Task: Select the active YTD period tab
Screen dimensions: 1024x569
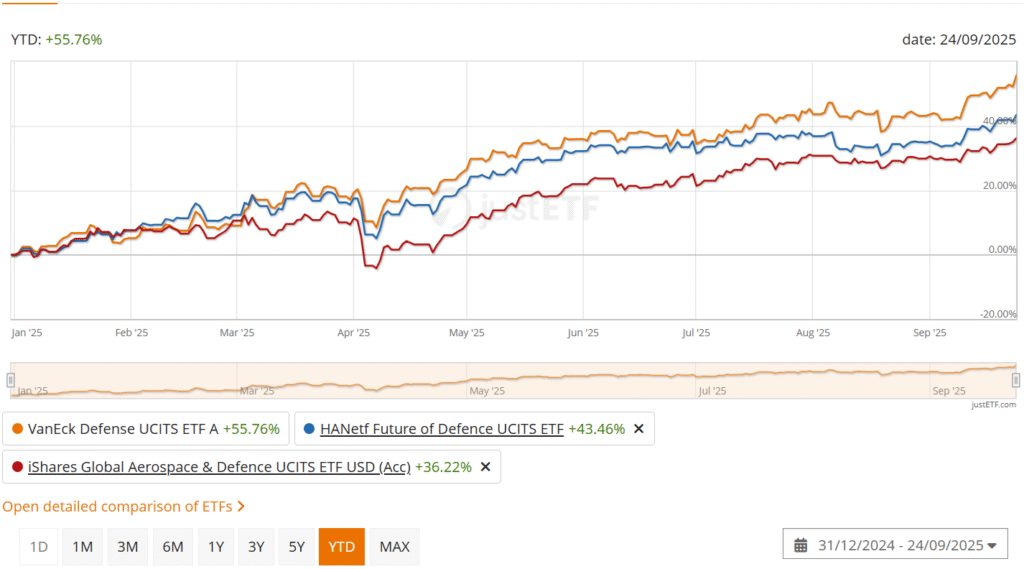Action: point(342,547)
